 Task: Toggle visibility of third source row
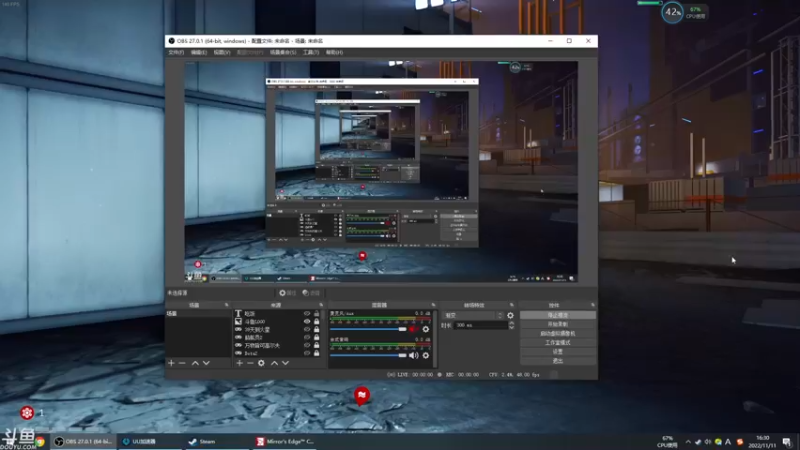point(307,330)
